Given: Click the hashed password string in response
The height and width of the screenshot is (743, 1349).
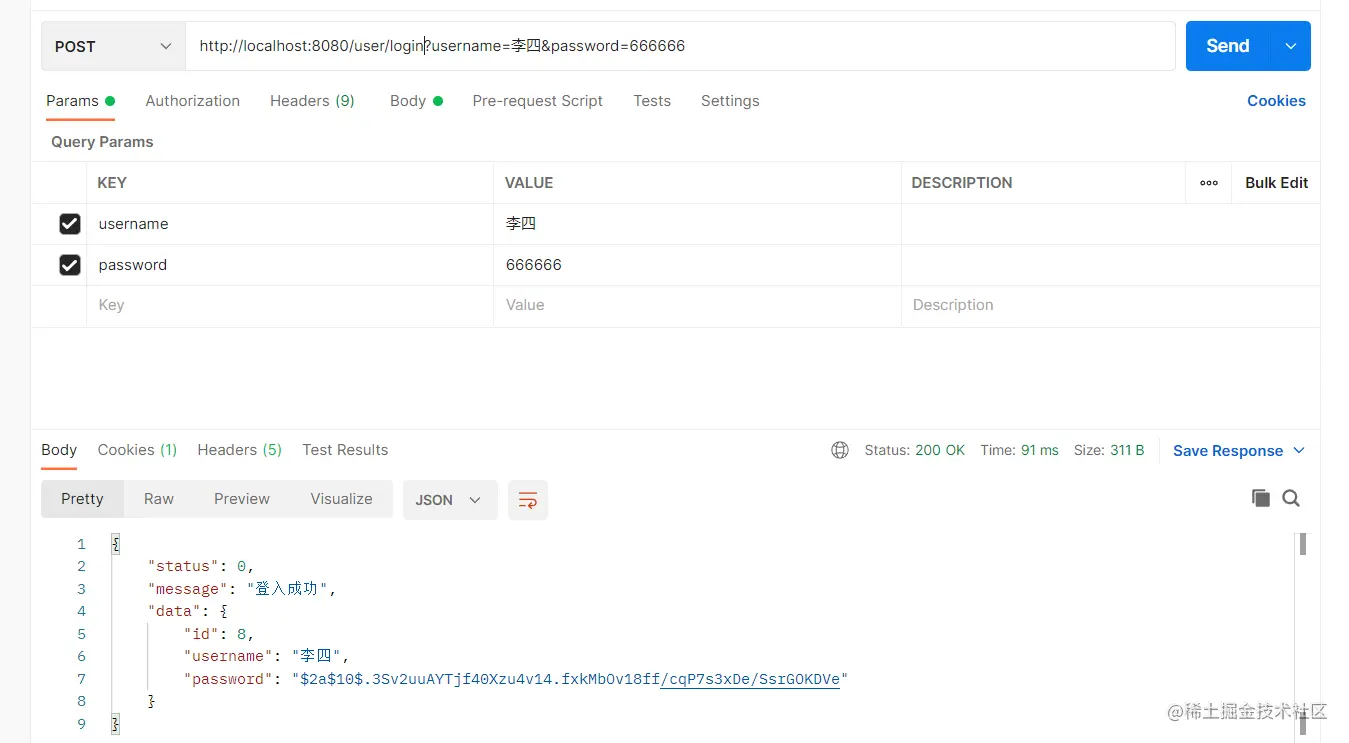Looking at the screenshot, I should pos(570,679).
